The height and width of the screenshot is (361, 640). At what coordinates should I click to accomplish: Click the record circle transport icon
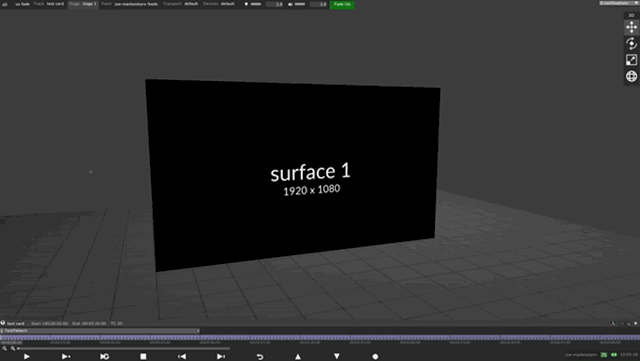click(x=375, y=357)
